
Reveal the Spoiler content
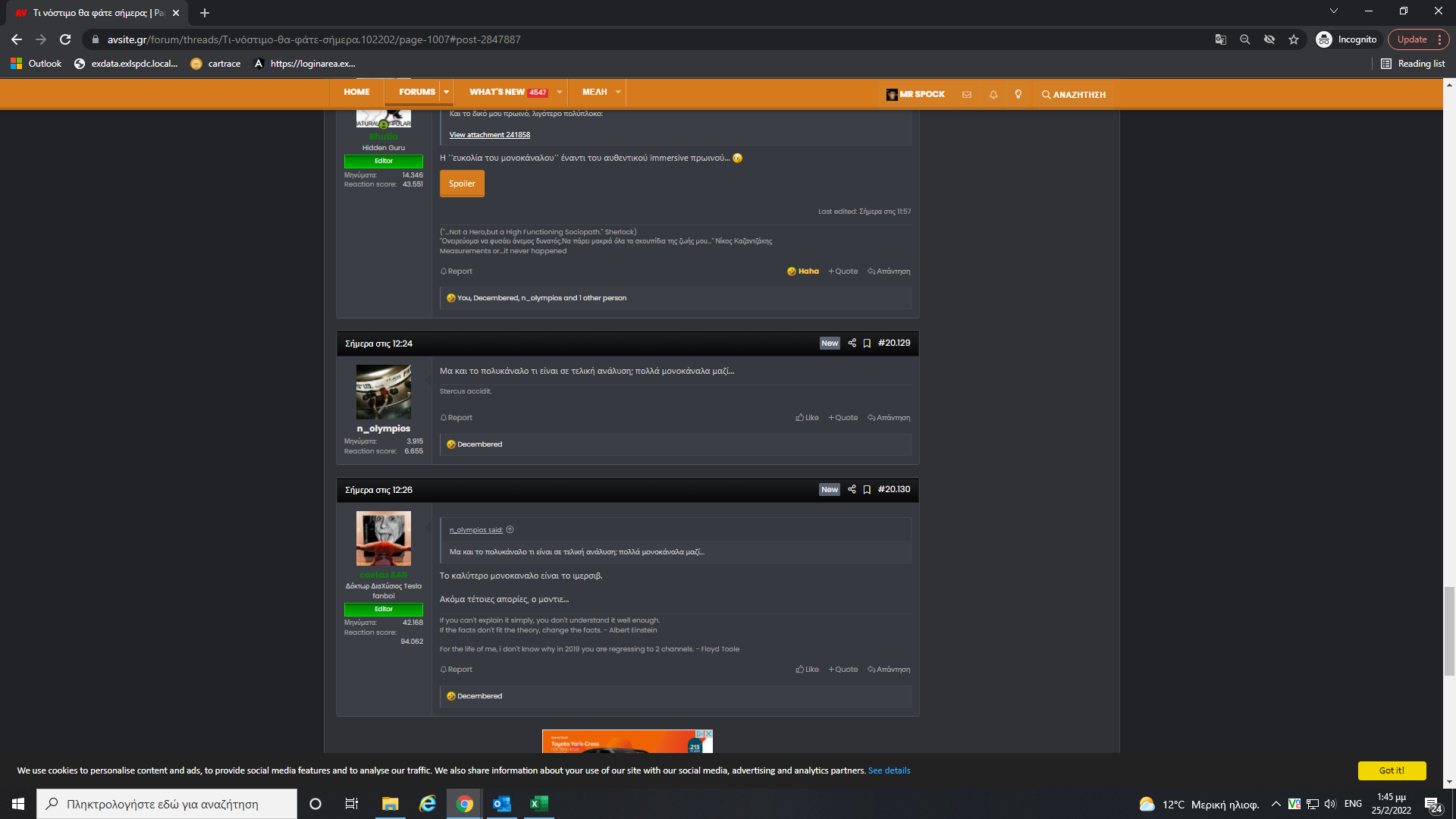click(462, 184)
